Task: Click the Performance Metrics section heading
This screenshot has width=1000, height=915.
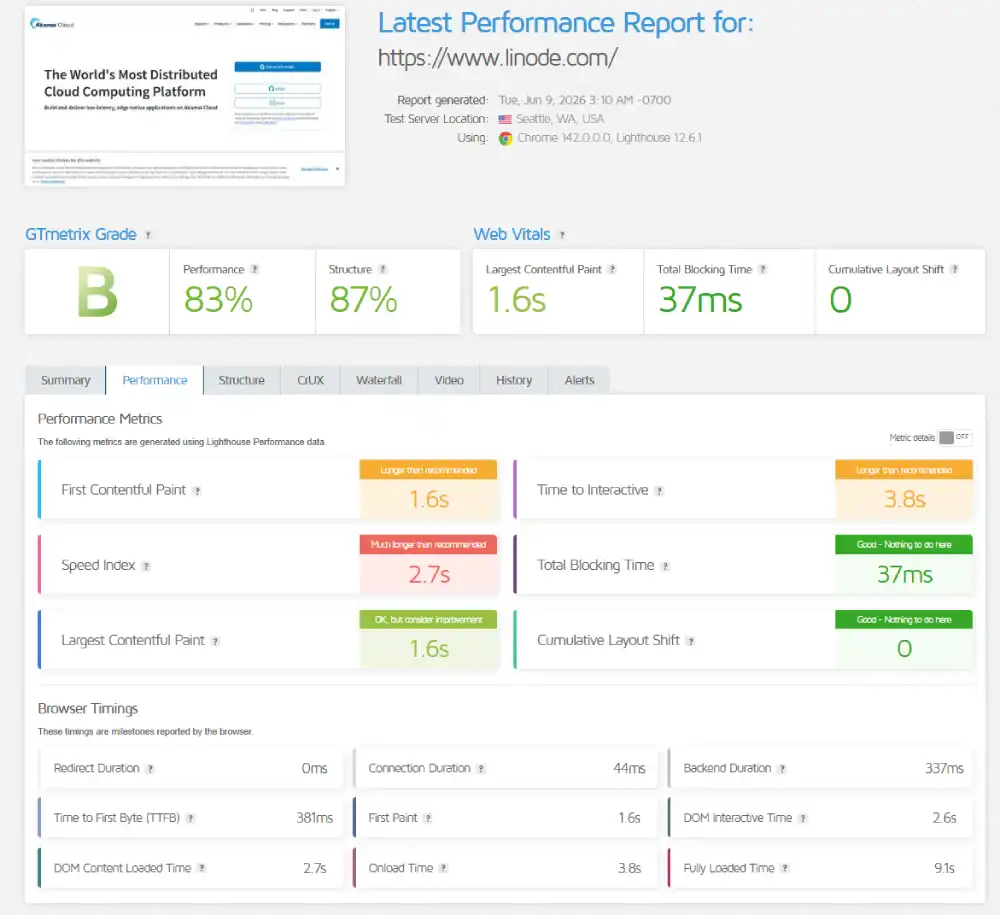Action: tap(100, 419)
